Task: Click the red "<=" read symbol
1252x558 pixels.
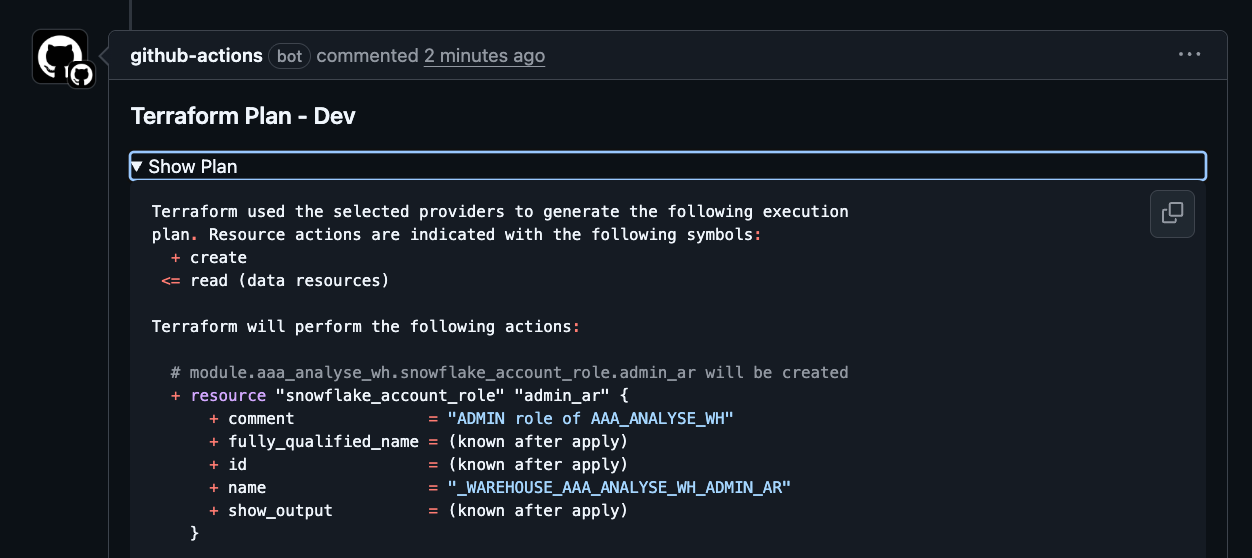Action: 171,281
